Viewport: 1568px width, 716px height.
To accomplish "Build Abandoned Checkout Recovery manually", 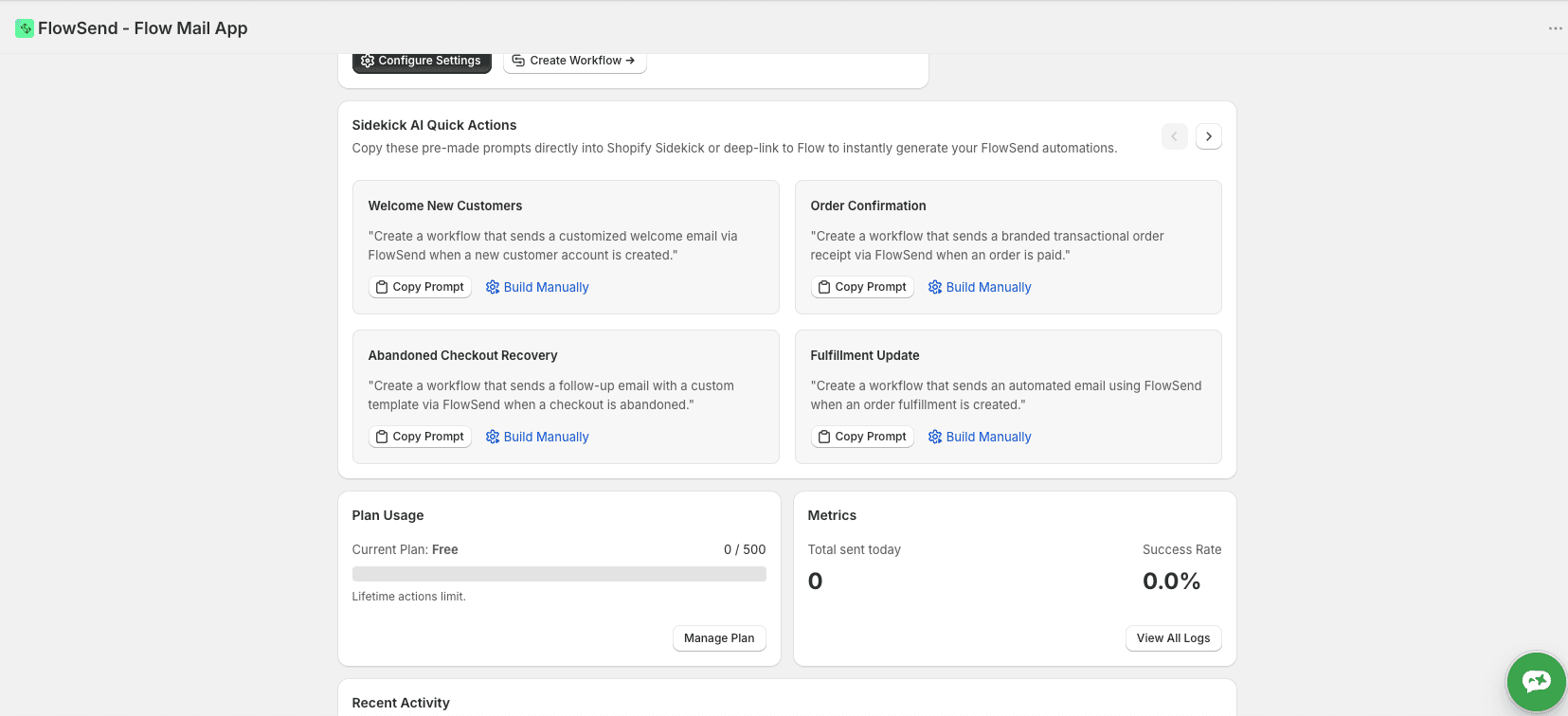I will 537,437.
